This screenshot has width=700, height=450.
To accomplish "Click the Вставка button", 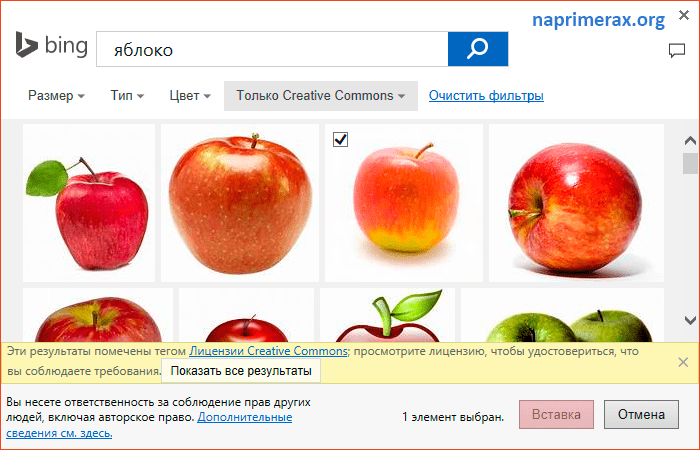I will (556, 415).
